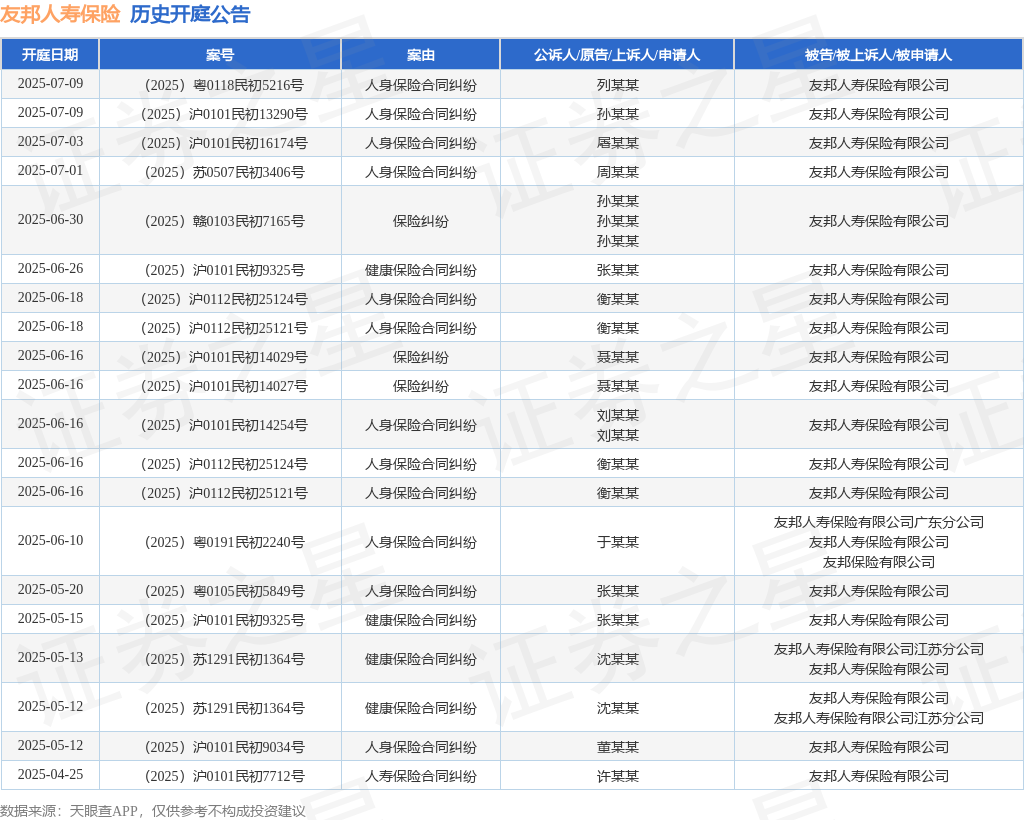
Task: Select the 案号 column header
Action: point(220,55)
